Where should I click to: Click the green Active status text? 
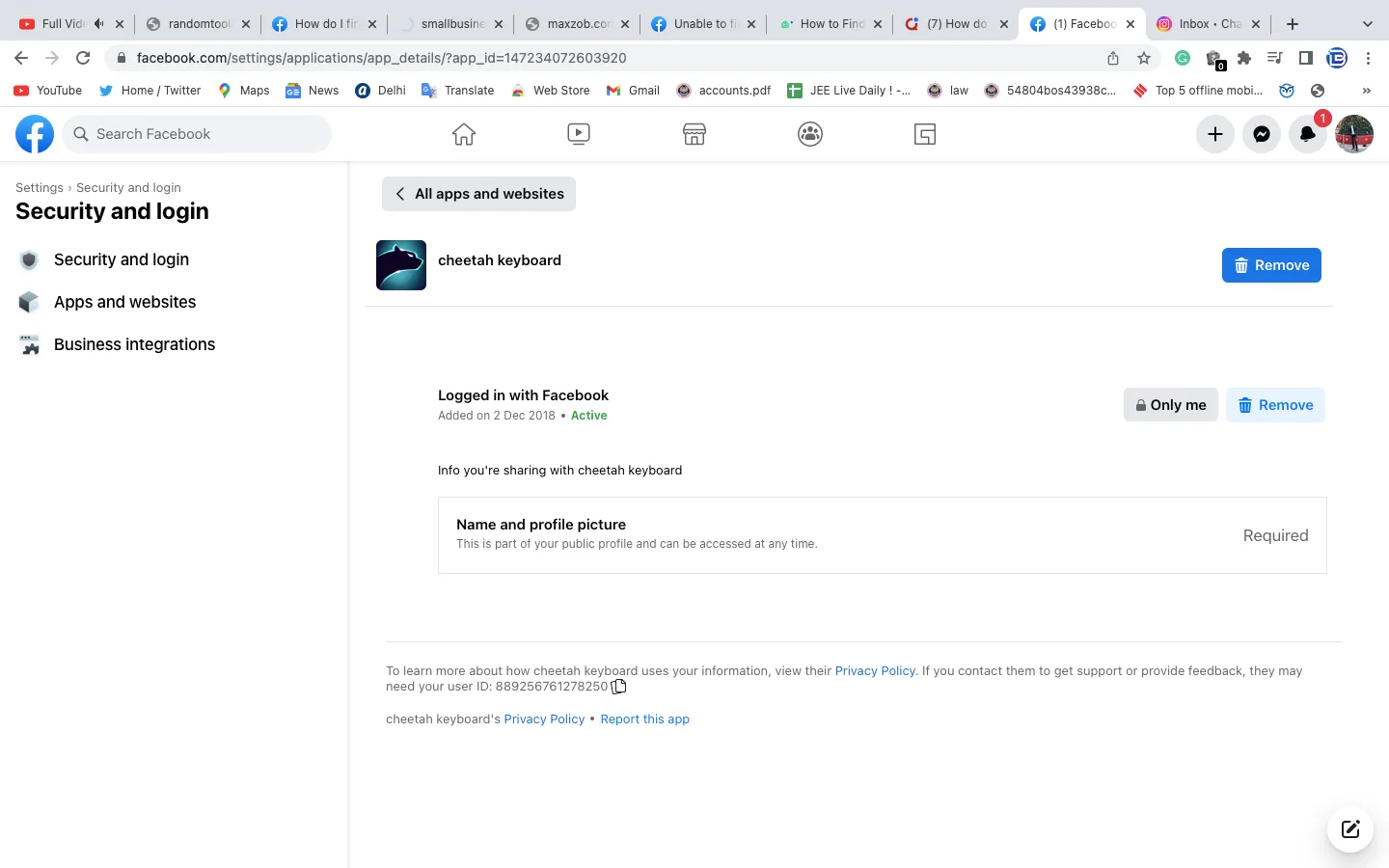tap(588, 416)
